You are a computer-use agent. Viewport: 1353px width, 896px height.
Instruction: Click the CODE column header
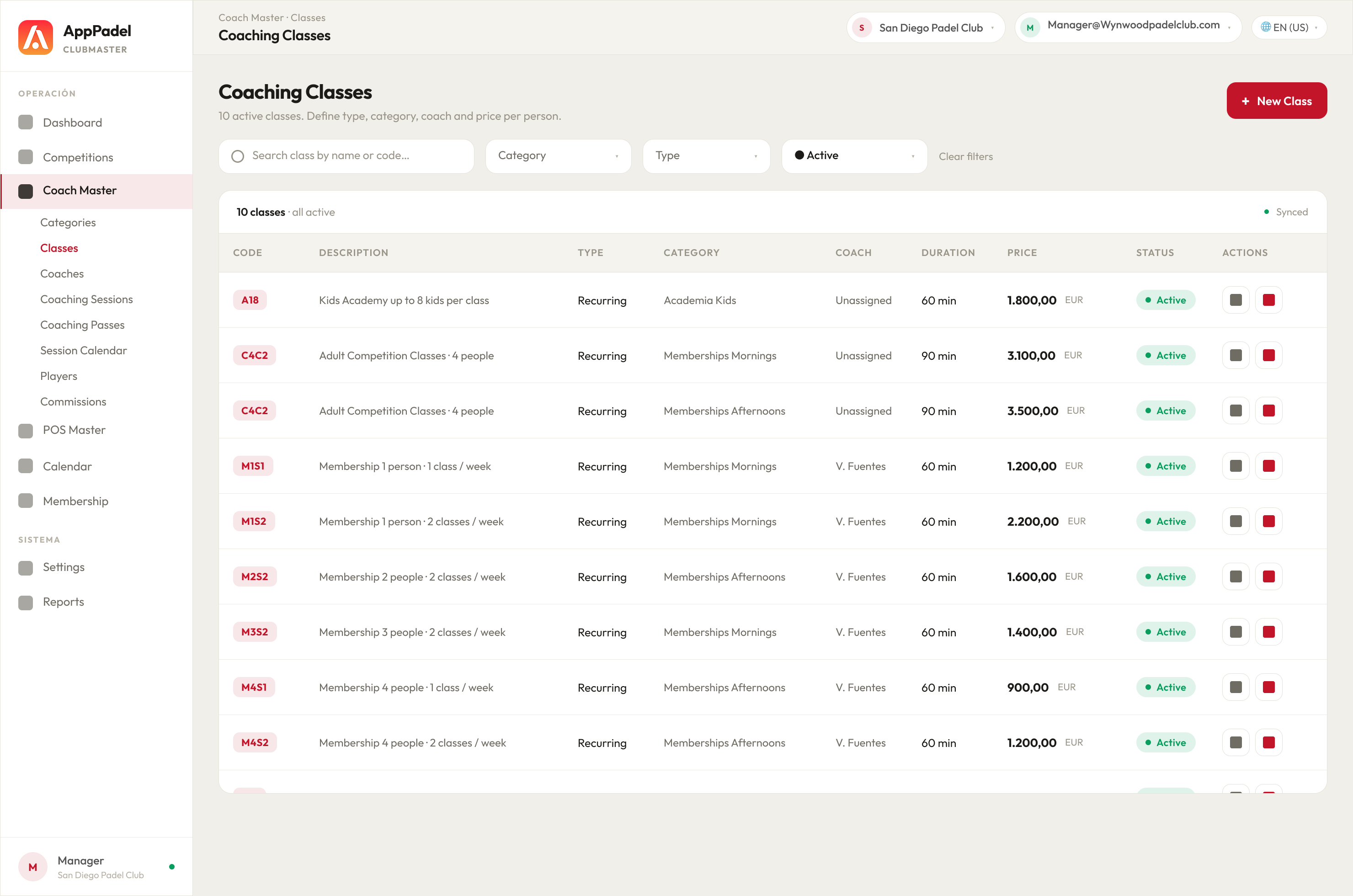point(247,252)
